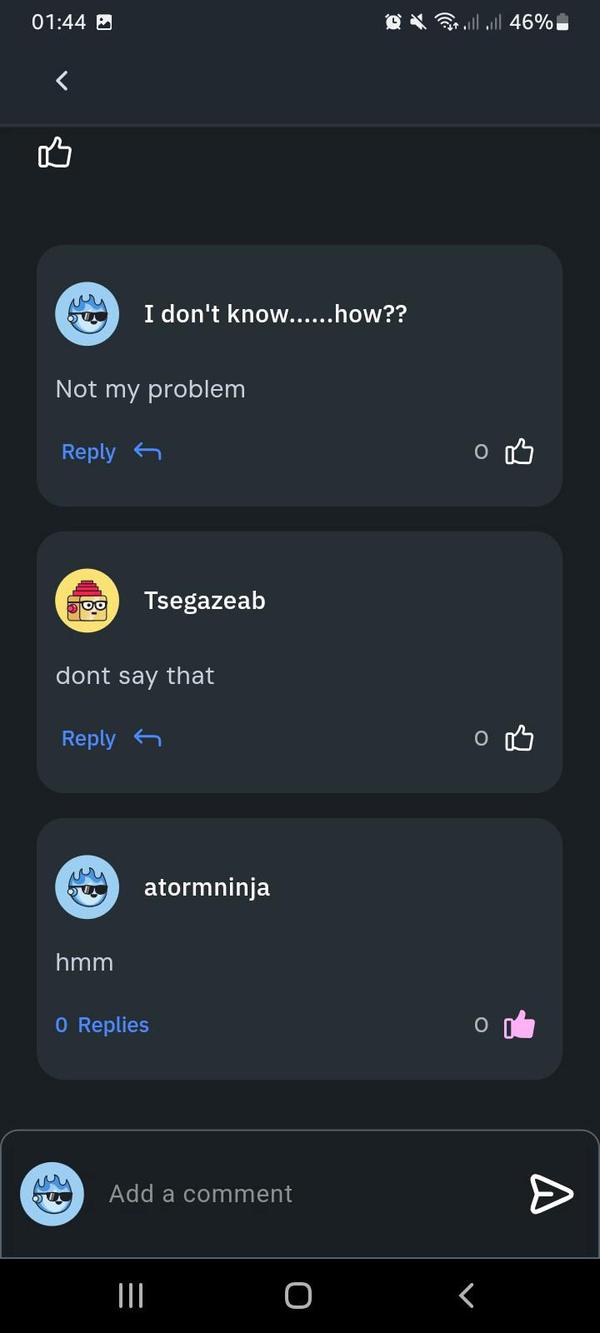Tap the send comment arrow icon
Viewport: 600px width, 1333px height.
coord(552,1194)
